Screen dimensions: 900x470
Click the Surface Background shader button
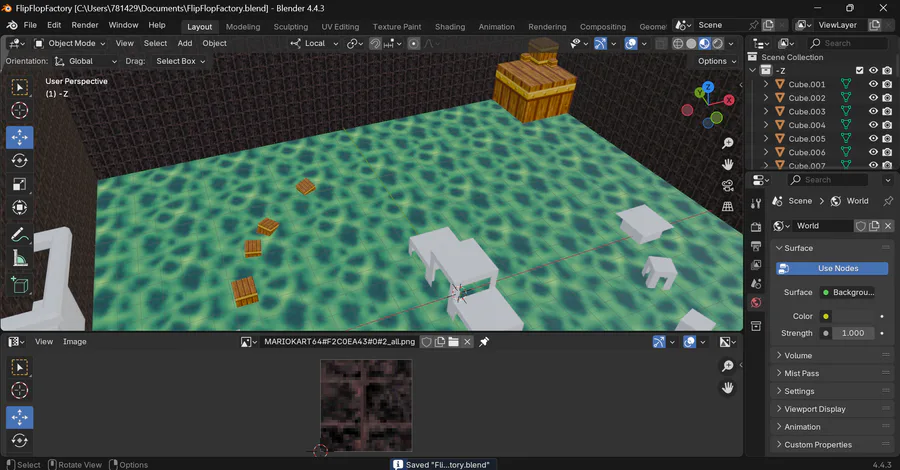point(848,293)
